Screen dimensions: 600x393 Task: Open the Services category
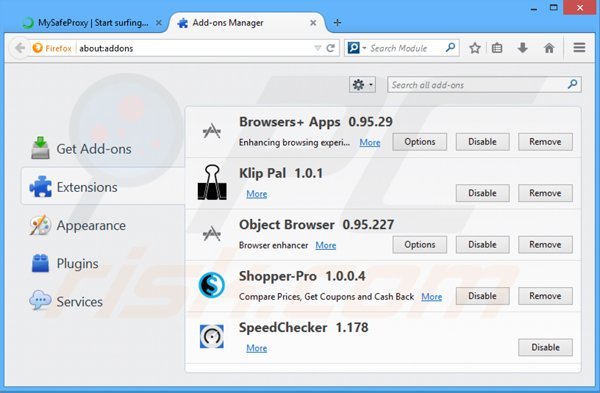click(x=66, y=302)
